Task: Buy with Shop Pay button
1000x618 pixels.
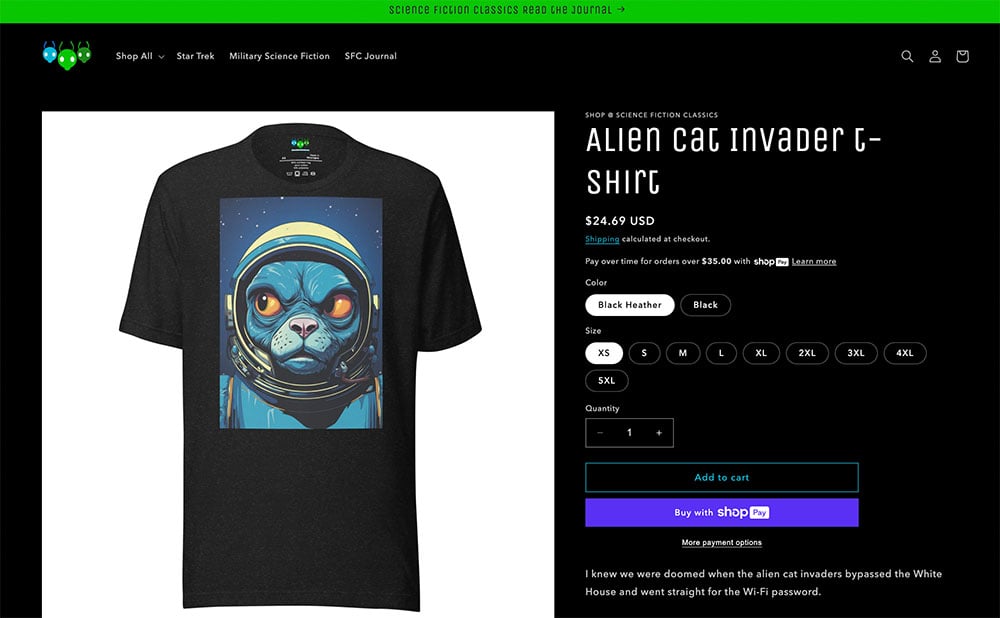Action: [x=722, y=512]
